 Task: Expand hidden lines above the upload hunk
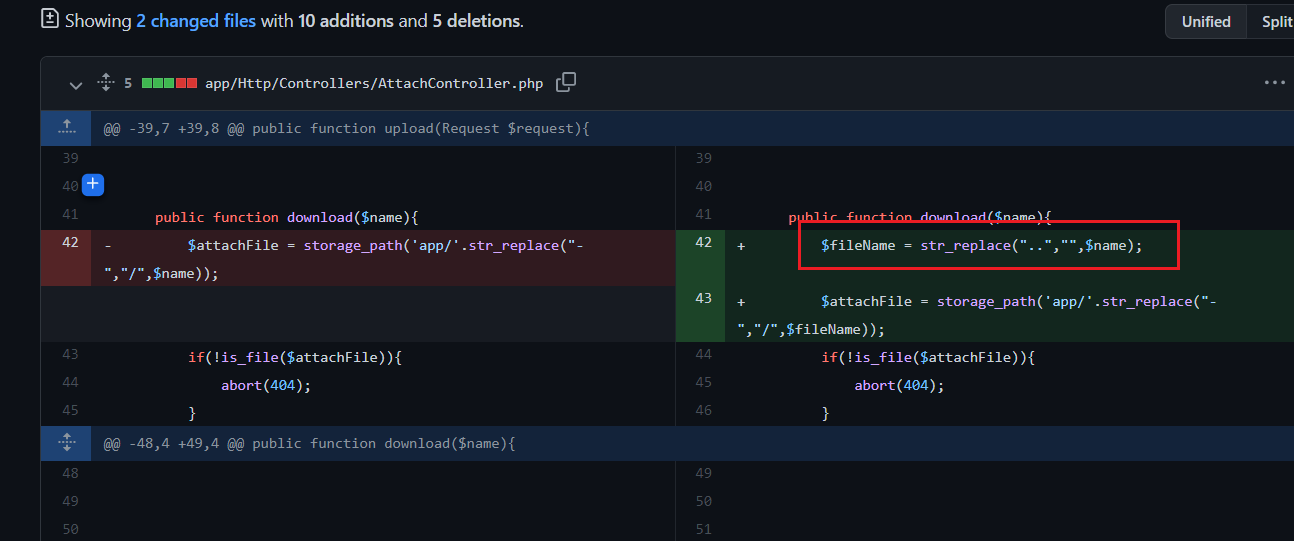(66, 128)
